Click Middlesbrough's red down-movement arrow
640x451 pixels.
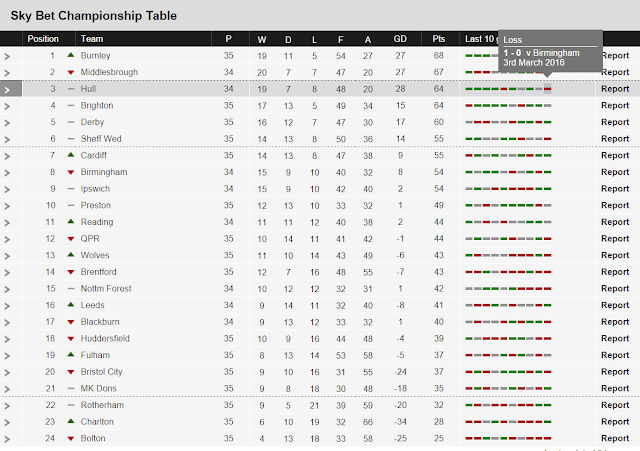(71, 73)
